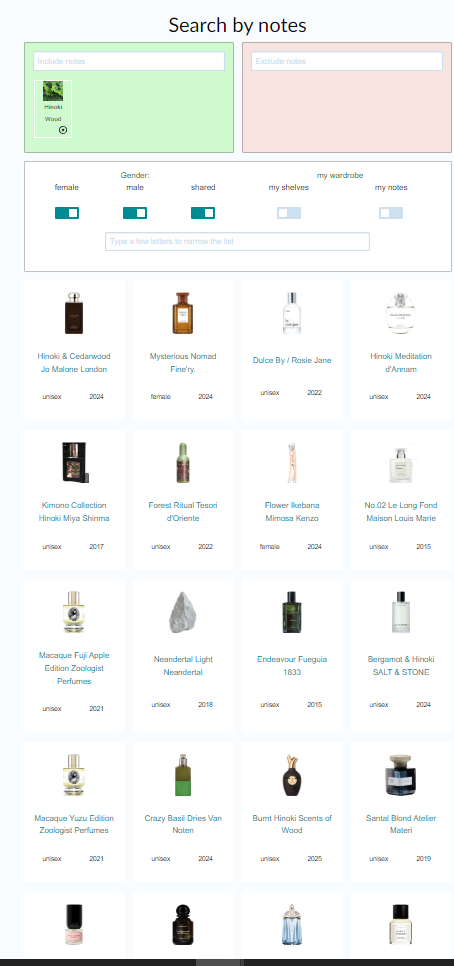
Task: Turn off the shared gender switch
Action: click(203, 213)
